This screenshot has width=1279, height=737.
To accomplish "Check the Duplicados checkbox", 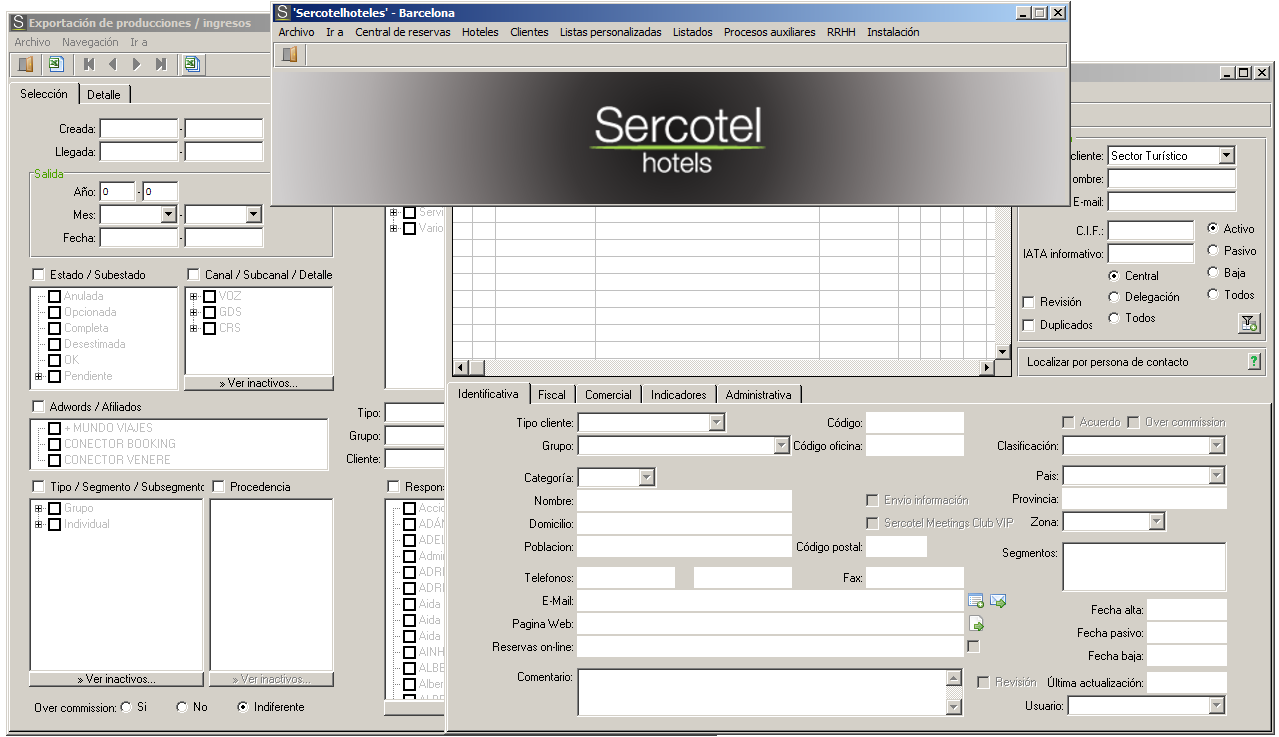I will coord(1028,325).
